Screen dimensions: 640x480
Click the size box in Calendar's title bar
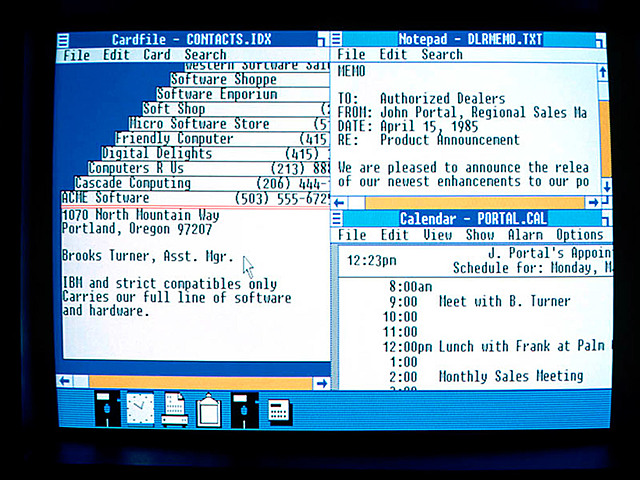607,220
